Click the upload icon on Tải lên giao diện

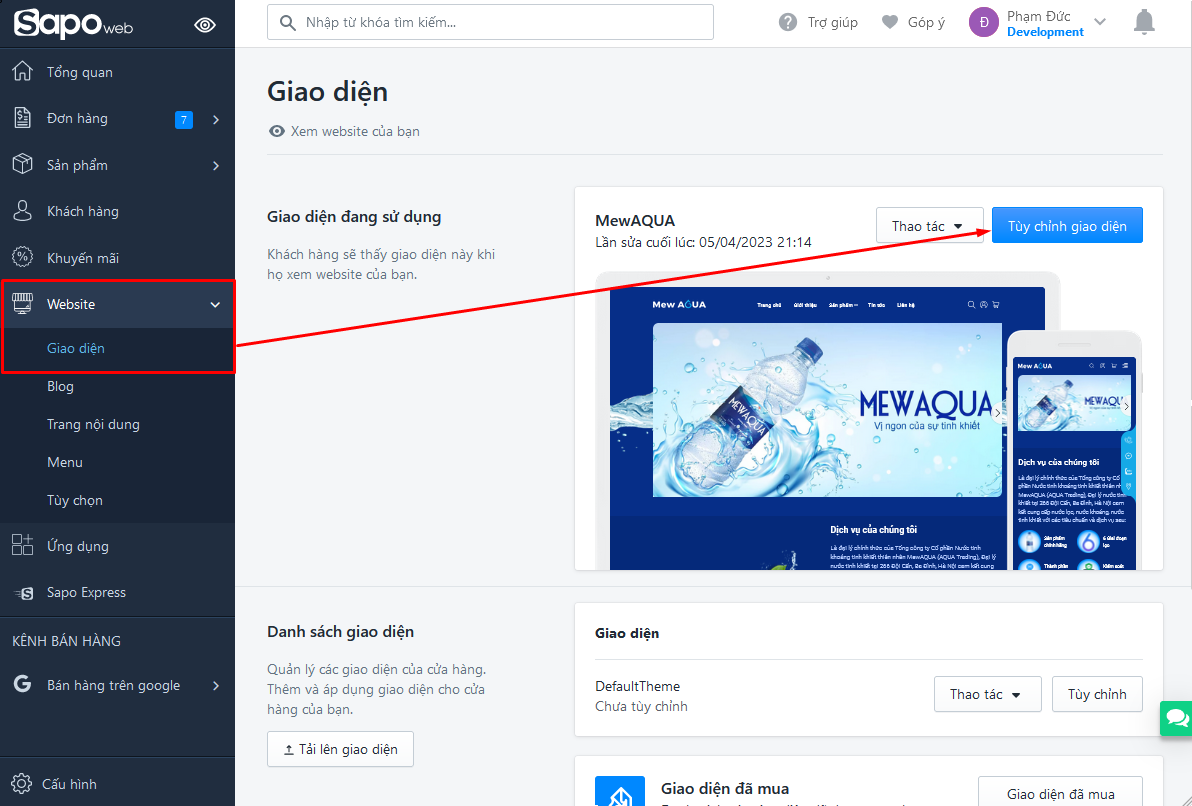click(289, 750)
